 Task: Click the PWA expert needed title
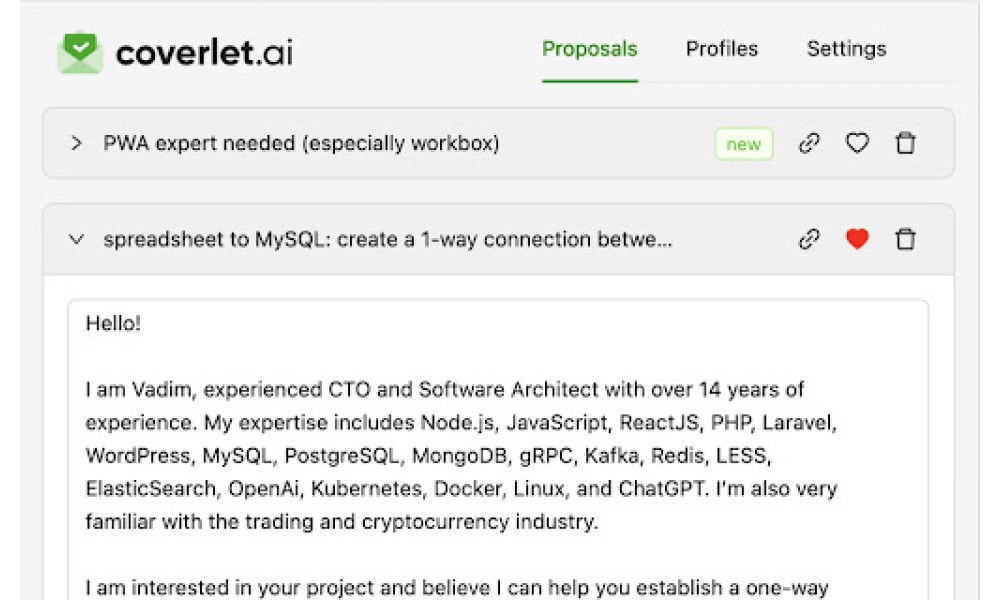pos(301,143)
